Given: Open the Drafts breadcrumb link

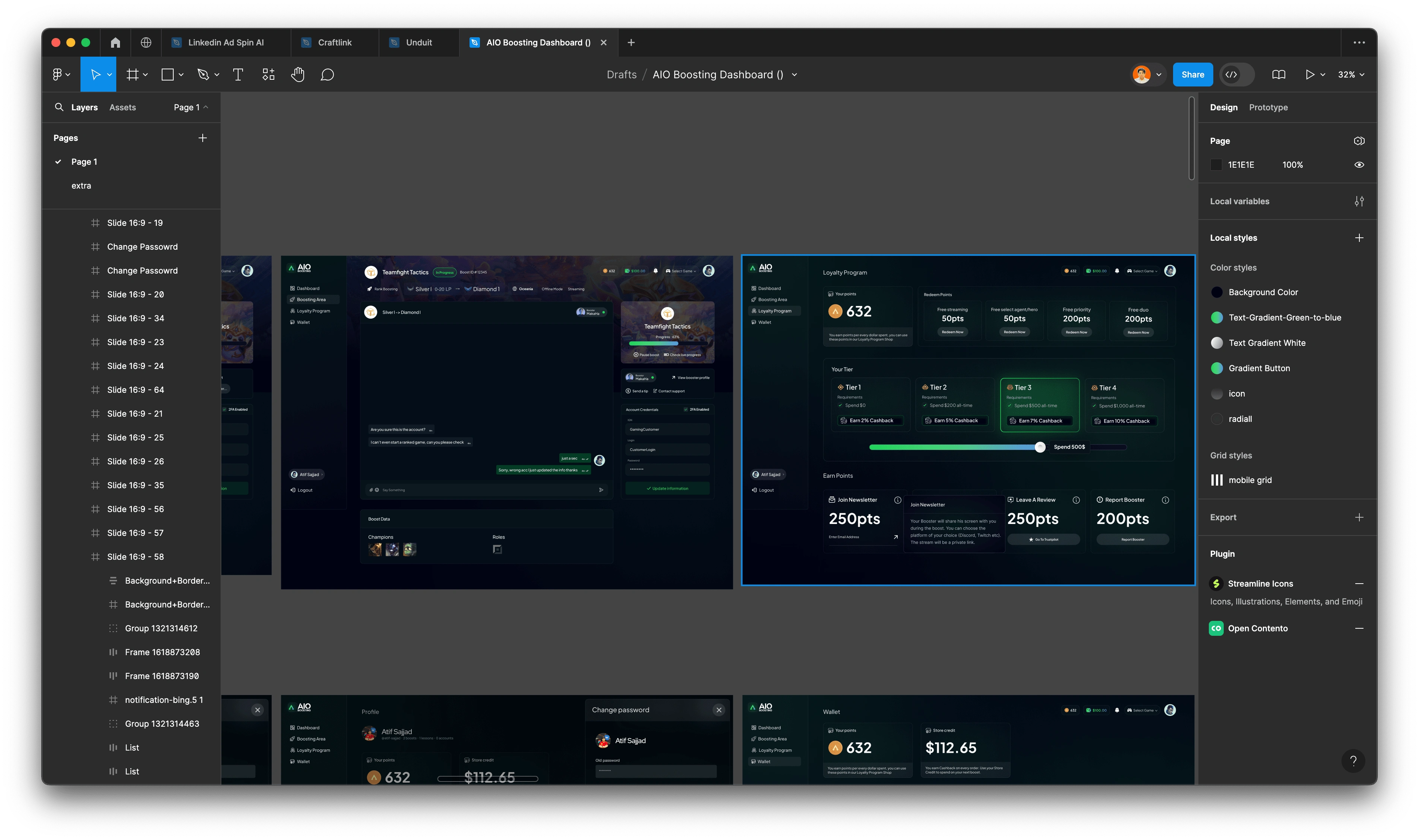Looking at the screenshot, I should click(x=622, y=75).
